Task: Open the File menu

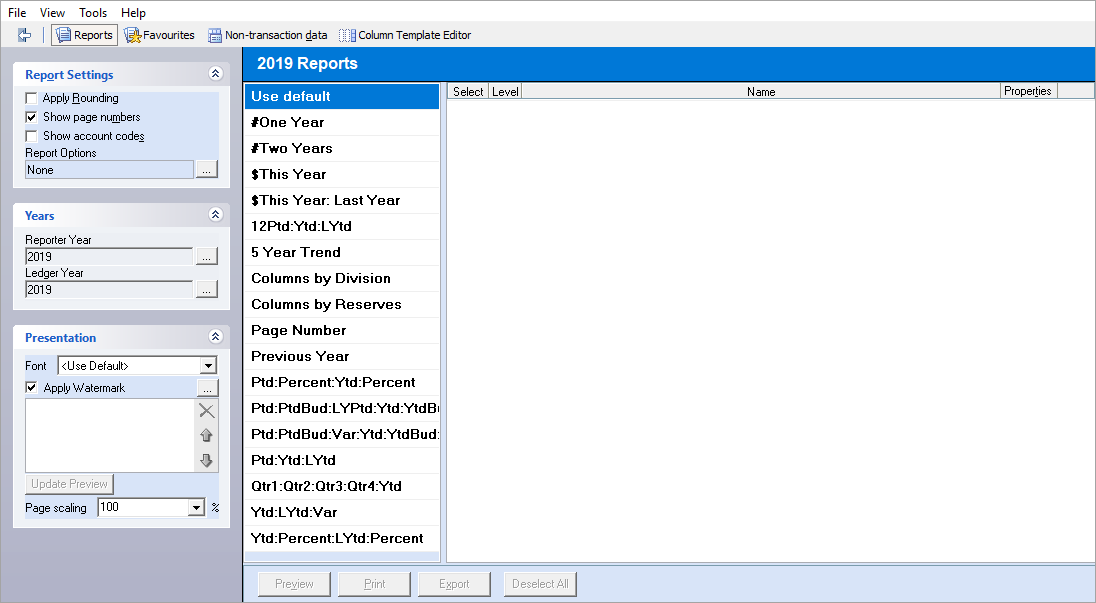Action: (17, 13)
